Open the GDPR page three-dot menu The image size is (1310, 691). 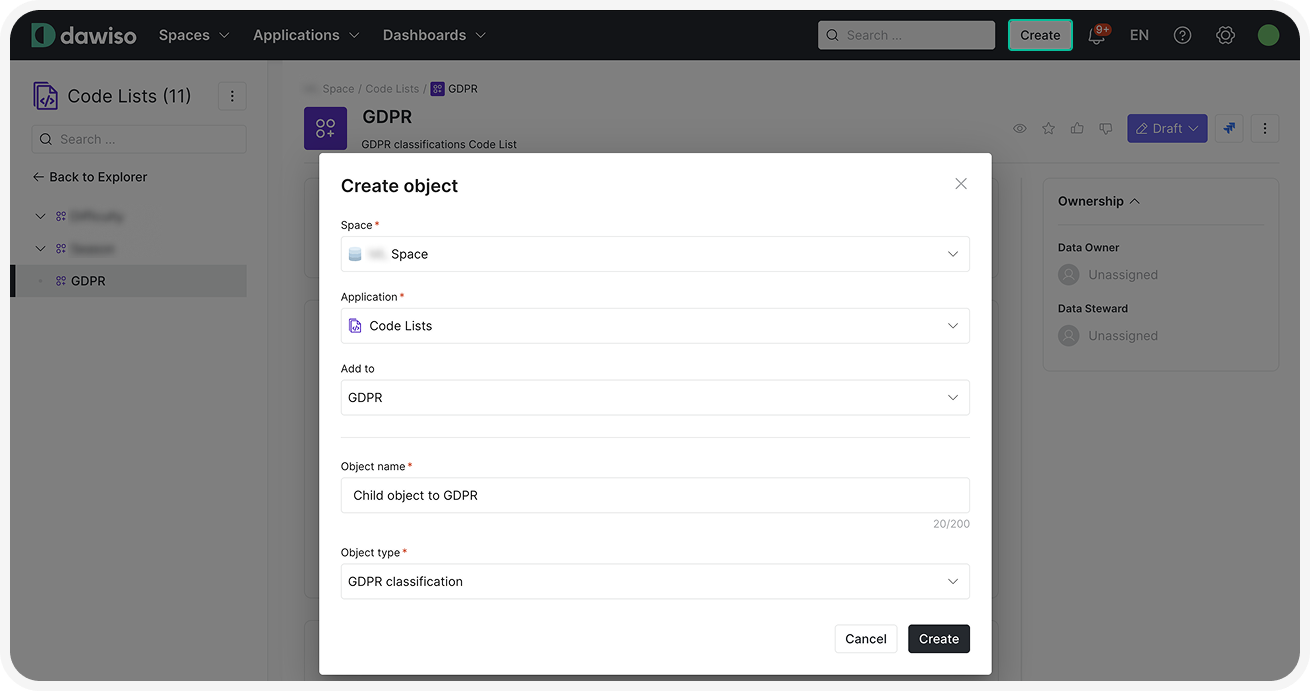[1265, 128]
